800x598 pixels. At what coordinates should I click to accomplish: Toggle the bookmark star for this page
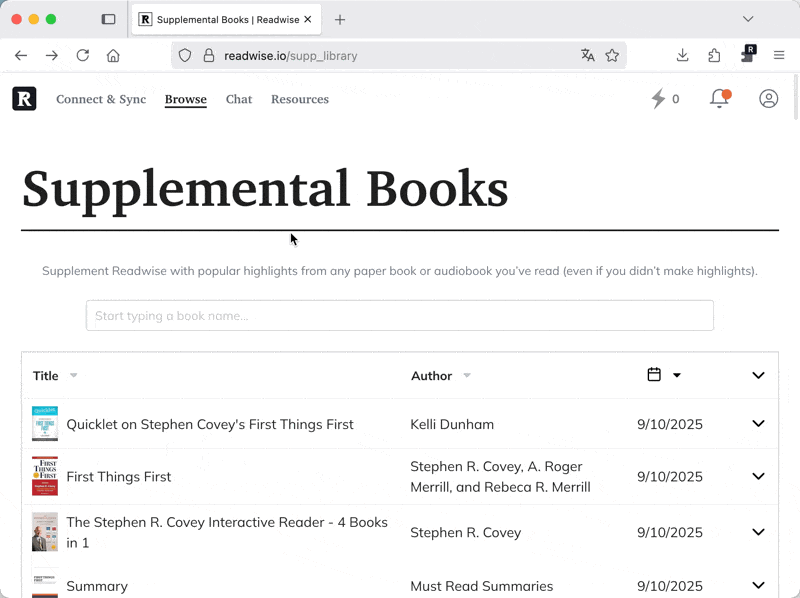click(x=612, y=56)
